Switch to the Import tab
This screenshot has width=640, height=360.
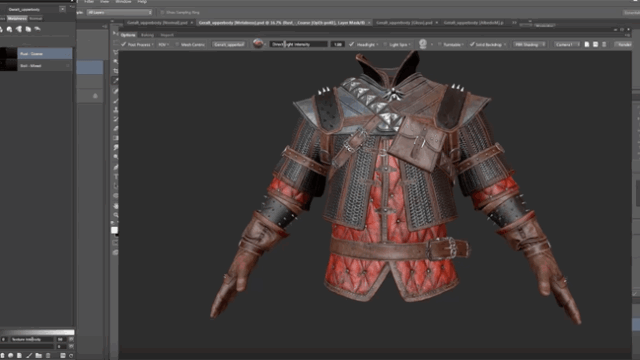pos(167,35)
